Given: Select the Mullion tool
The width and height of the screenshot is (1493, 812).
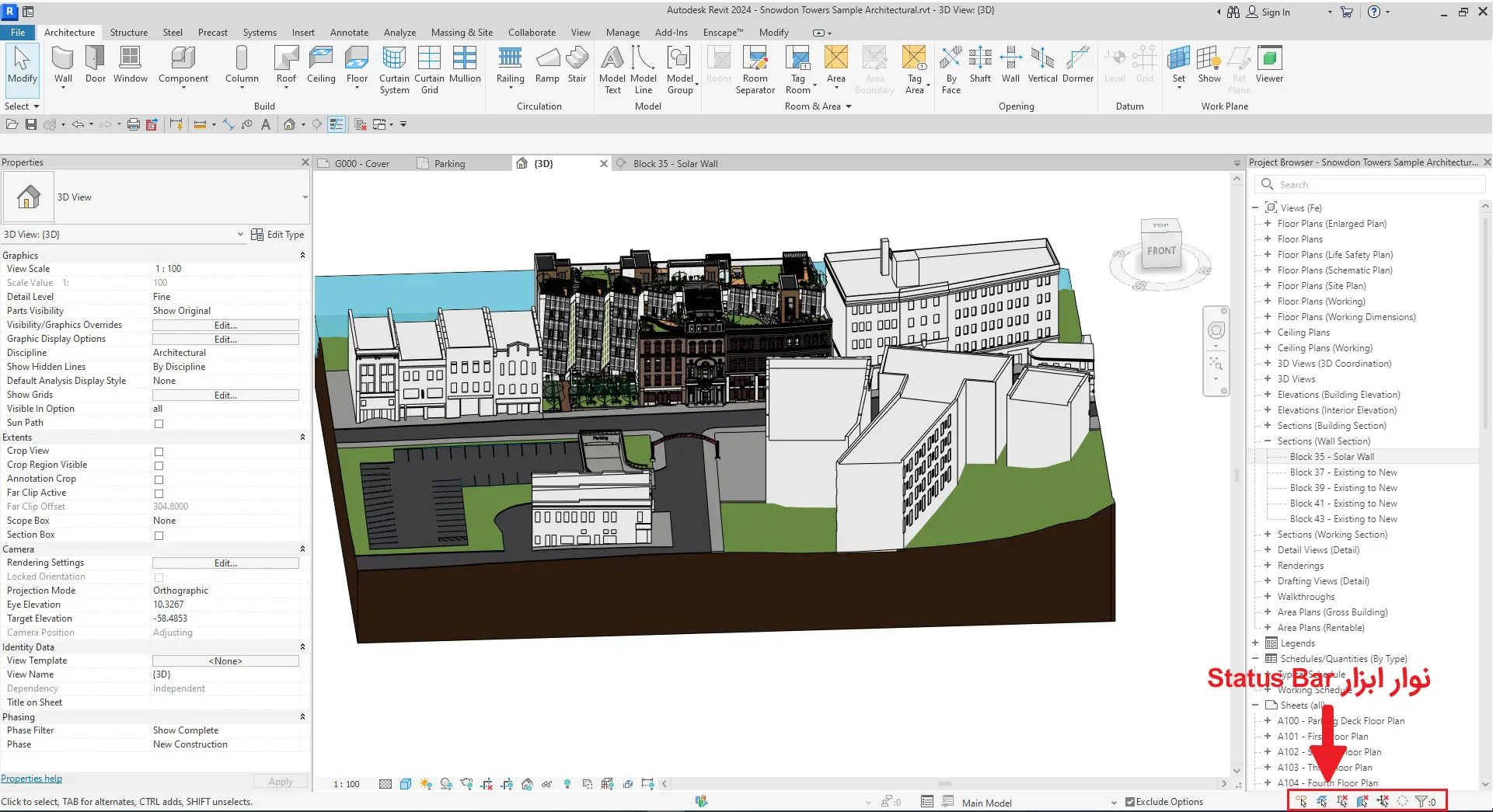Looking at the screenshot, I should (x=465, y=66).
